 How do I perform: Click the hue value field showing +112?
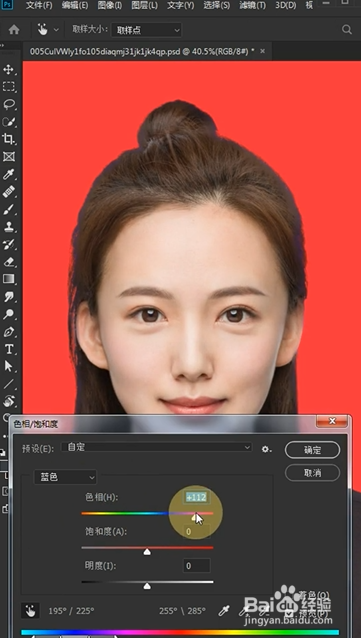pos(197,497)
